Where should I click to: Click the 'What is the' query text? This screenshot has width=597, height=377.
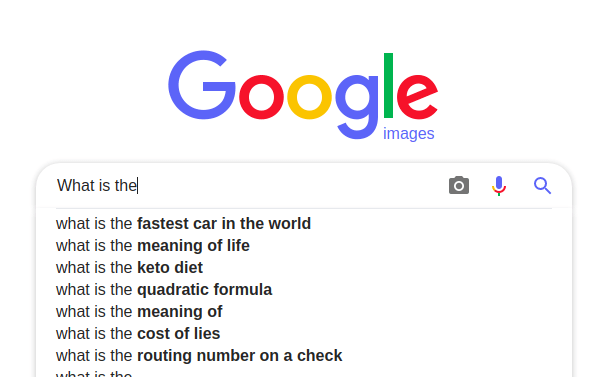[x=97, y=185]
